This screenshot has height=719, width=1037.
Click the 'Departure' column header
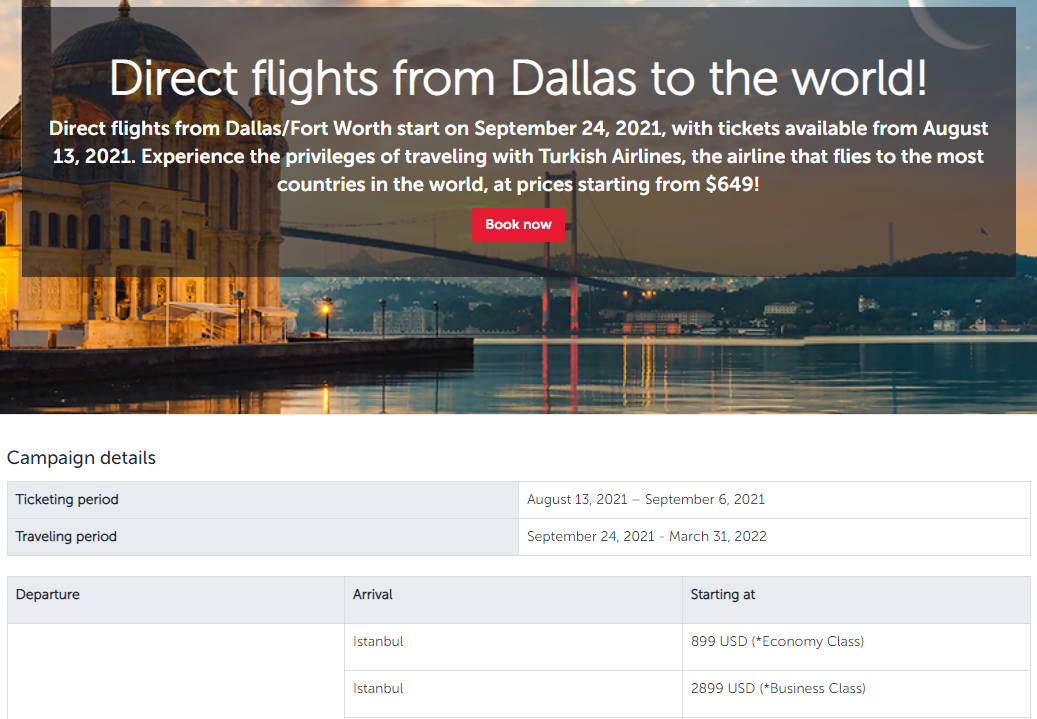point(176,600)
